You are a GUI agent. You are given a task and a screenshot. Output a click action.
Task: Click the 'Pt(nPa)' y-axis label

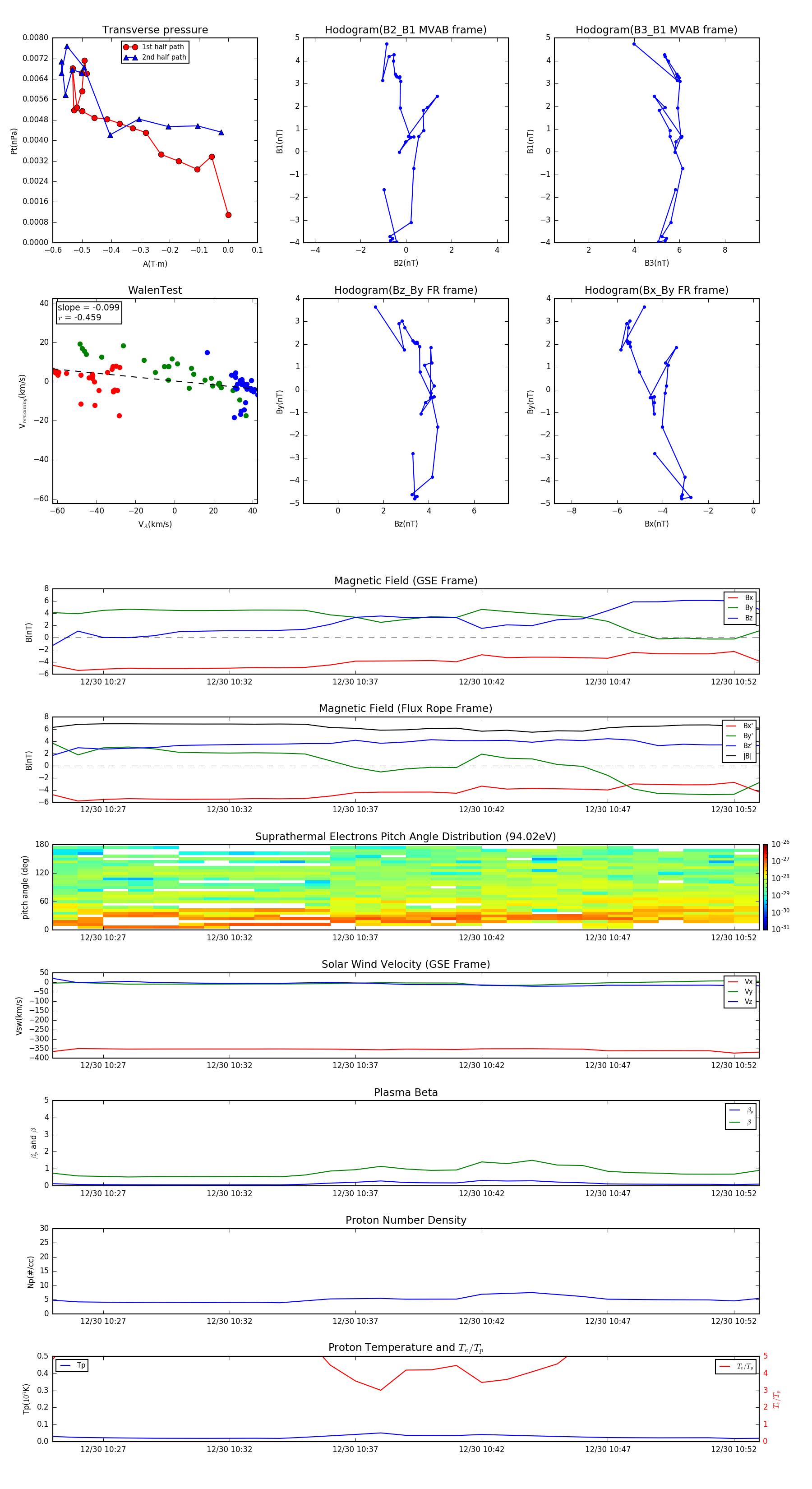[14, 140]
